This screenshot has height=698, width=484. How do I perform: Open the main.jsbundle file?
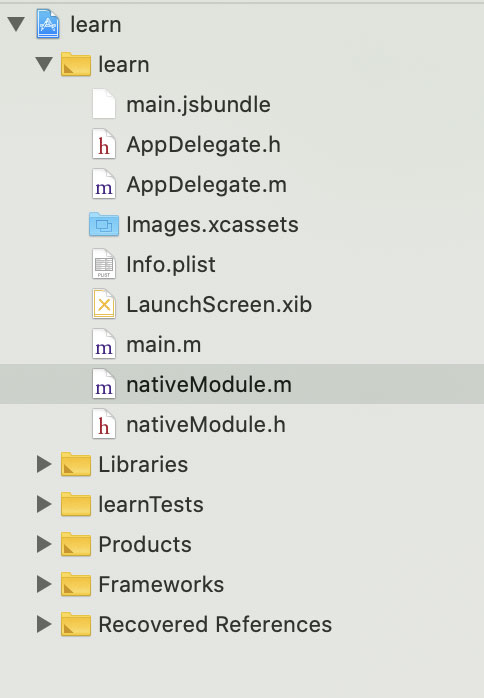click(x=198, y=105)
